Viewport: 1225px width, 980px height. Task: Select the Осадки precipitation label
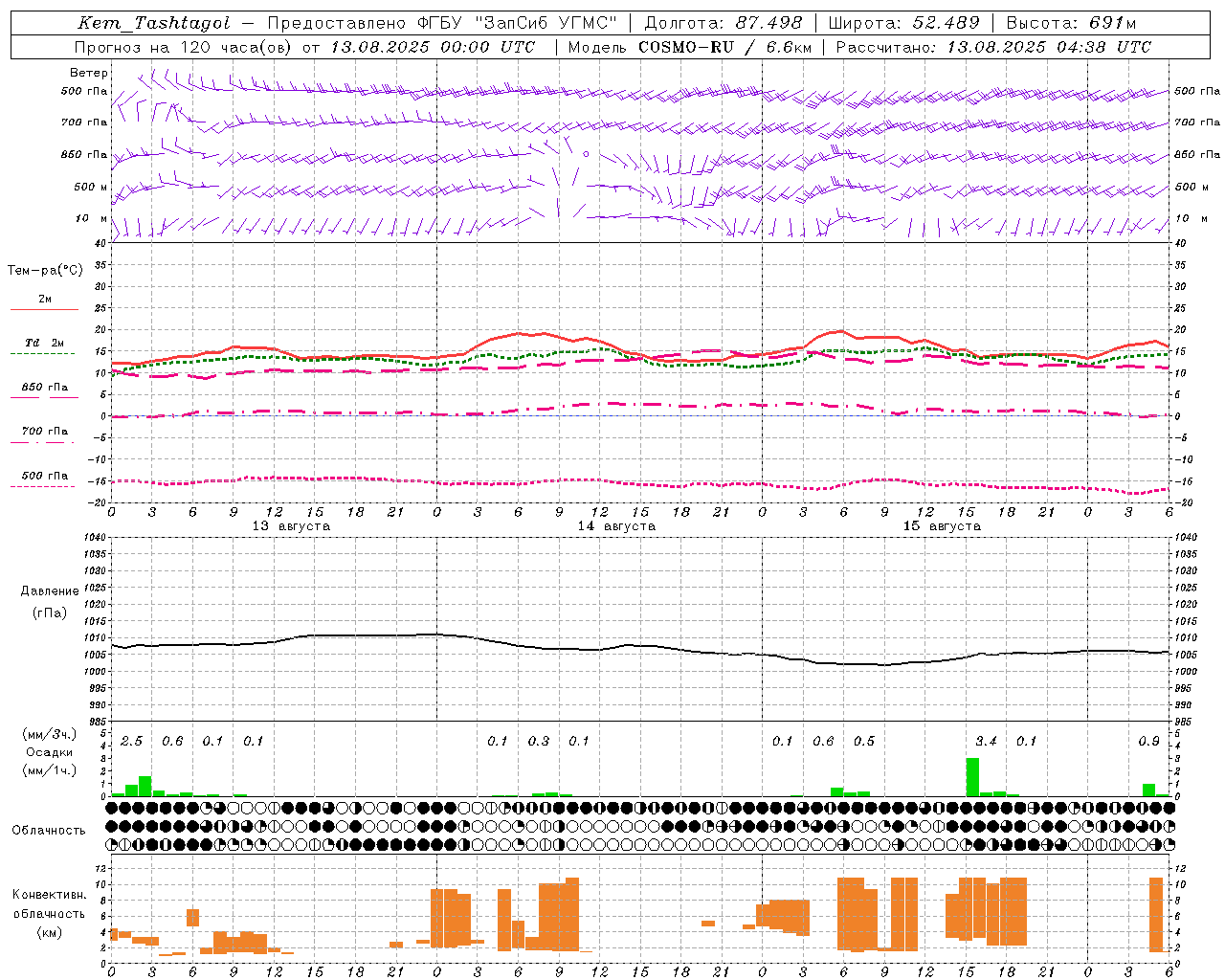(x=50, y=752)
